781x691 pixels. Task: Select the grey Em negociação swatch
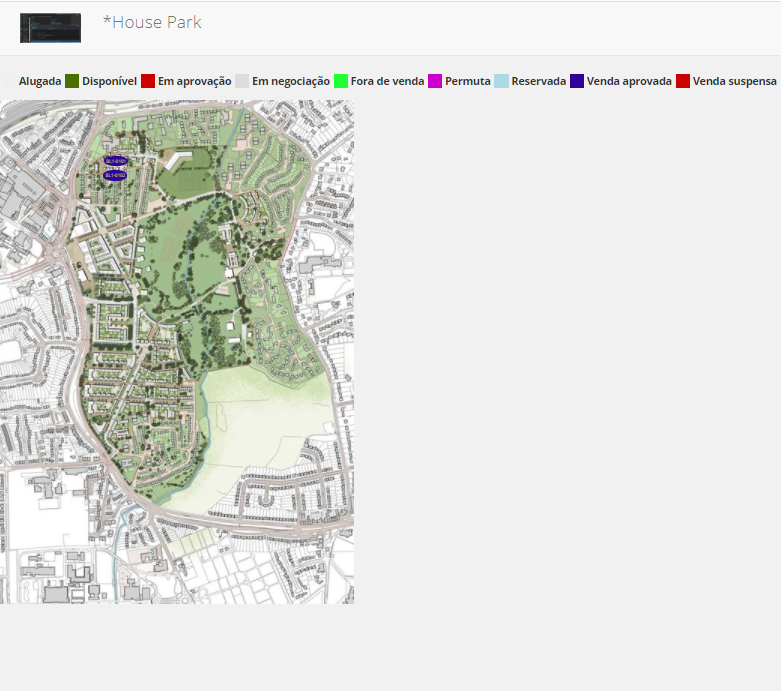(x=242, y=81)
